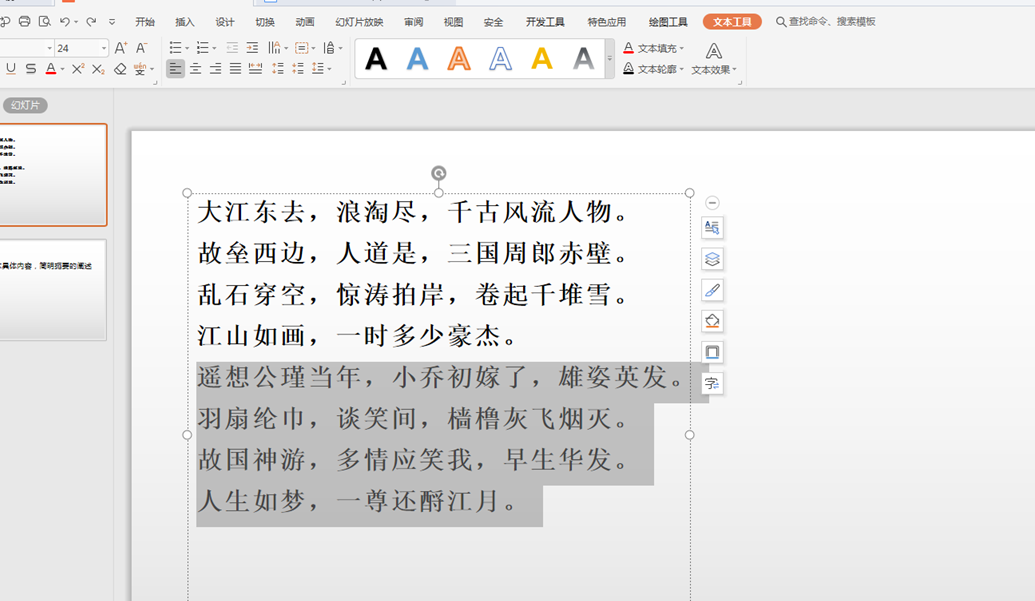The width and height of the screenshot is (1035, 601).
Task: Open the customize quick access dropdown
Action: (x=112, y=22)
